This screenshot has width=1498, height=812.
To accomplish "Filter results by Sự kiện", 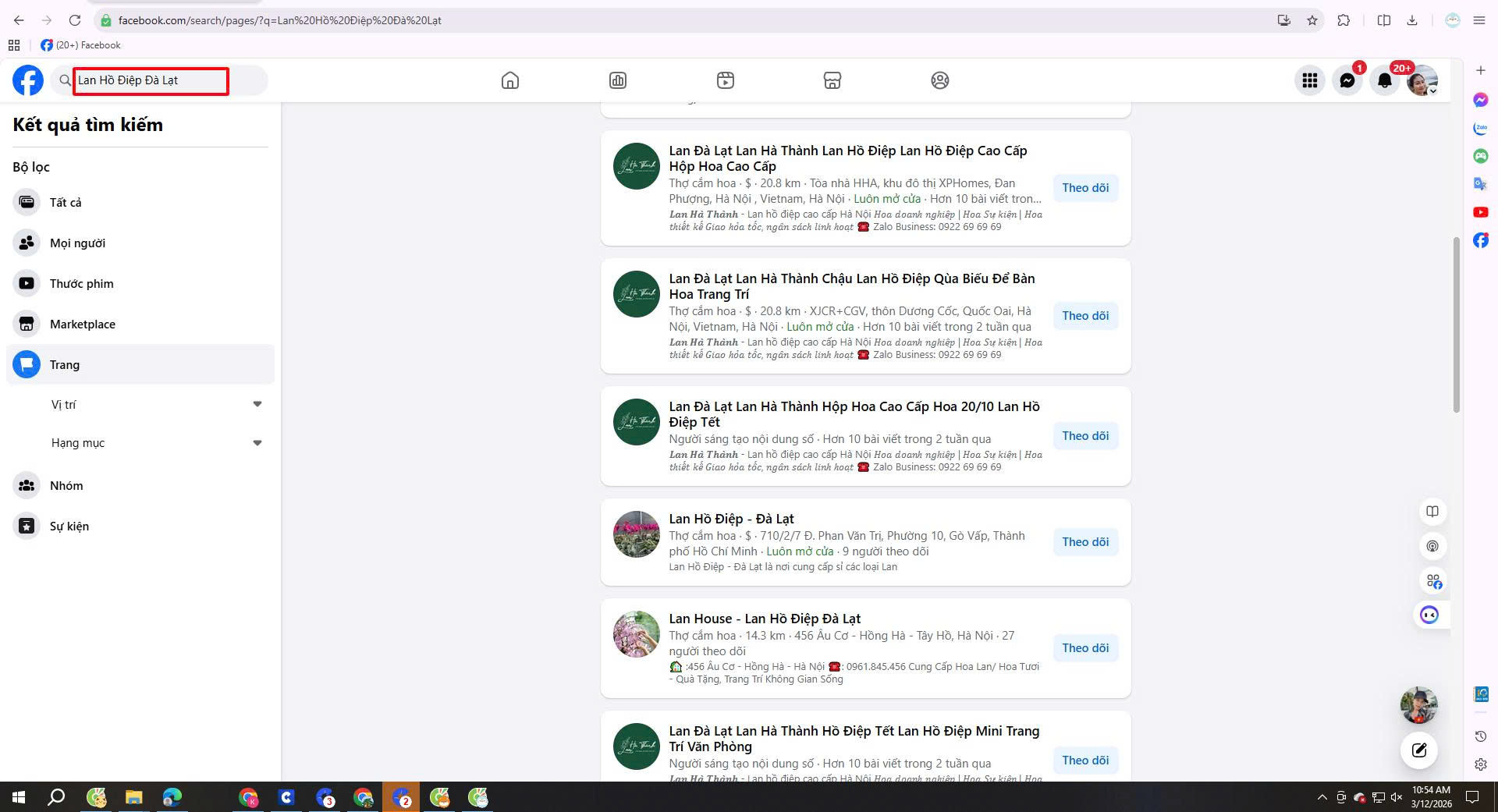I will pos(140,527).
